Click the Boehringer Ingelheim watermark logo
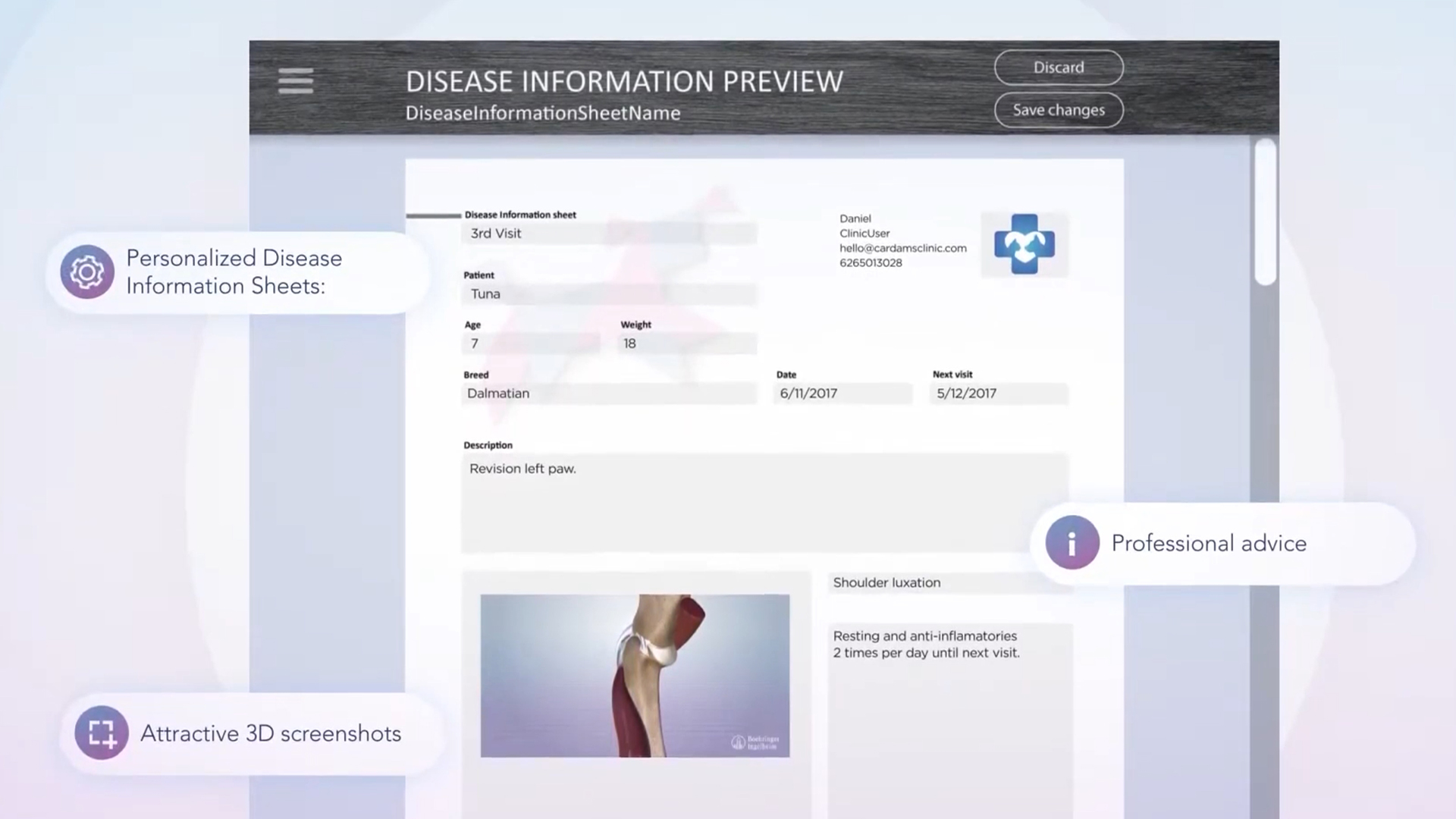1456x819 pixels. [x=755, y=742]
